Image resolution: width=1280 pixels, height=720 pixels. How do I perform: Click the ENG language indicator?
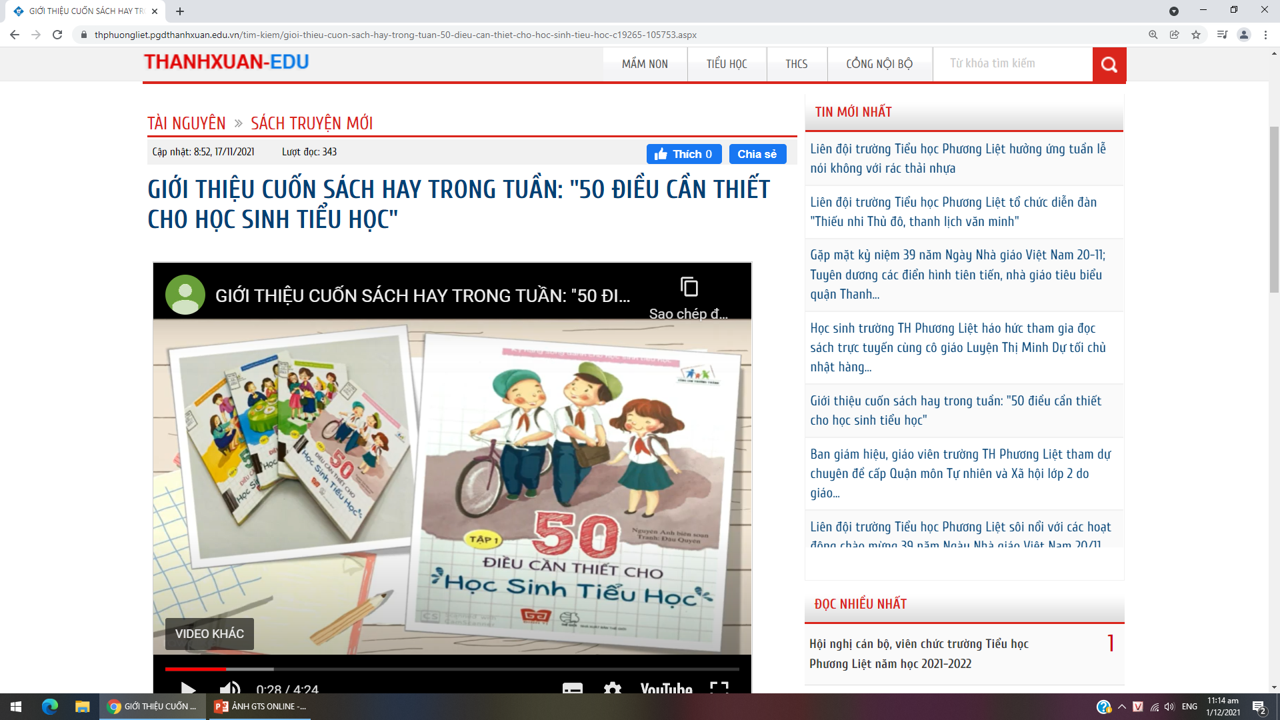pyautogui.click(x=1190, y=707)
